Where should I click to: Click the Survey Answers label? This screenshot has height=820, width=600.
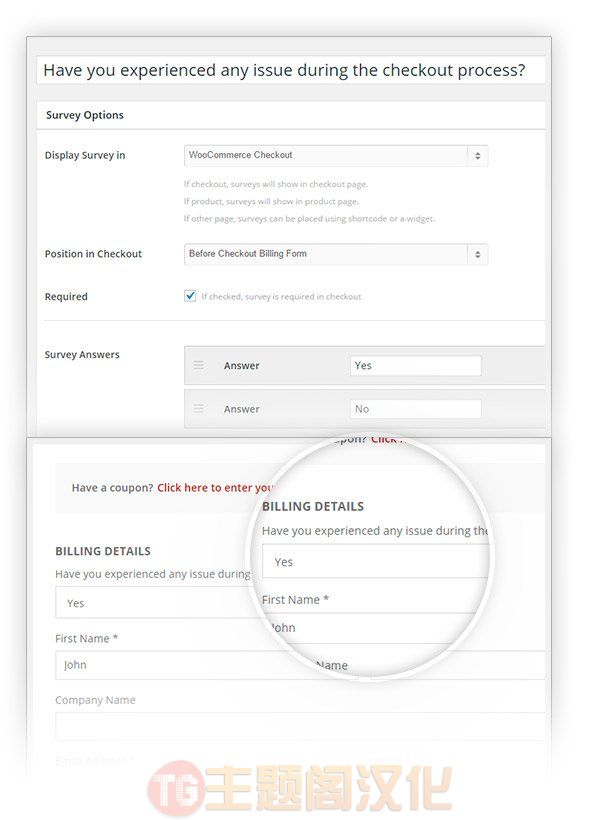(x=82, y=355)
